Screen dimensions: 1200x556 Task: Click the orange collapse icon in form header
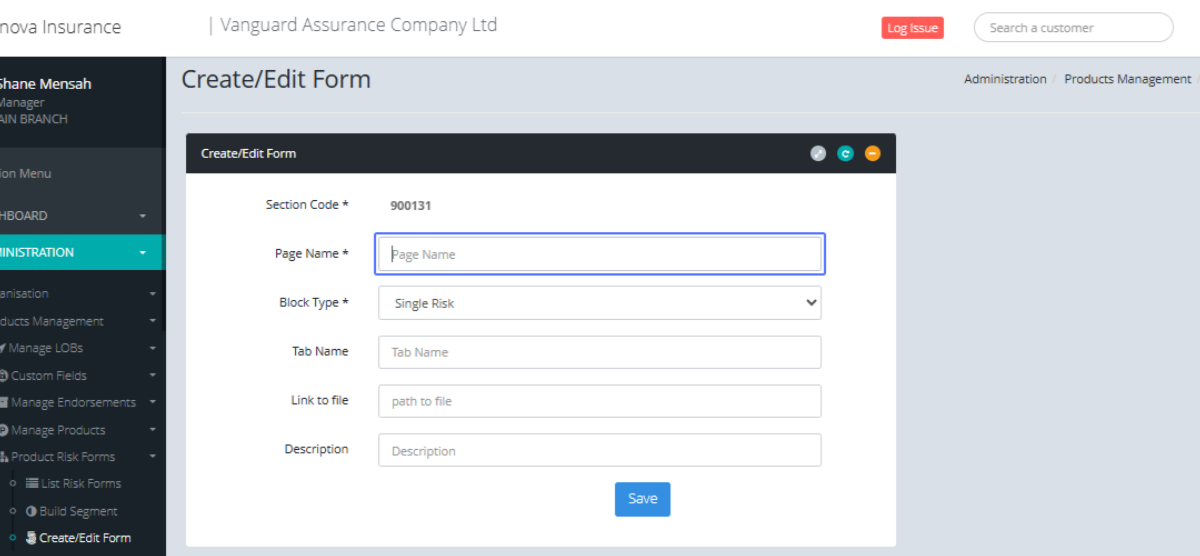pyautogui.click(x=873, y=153)
